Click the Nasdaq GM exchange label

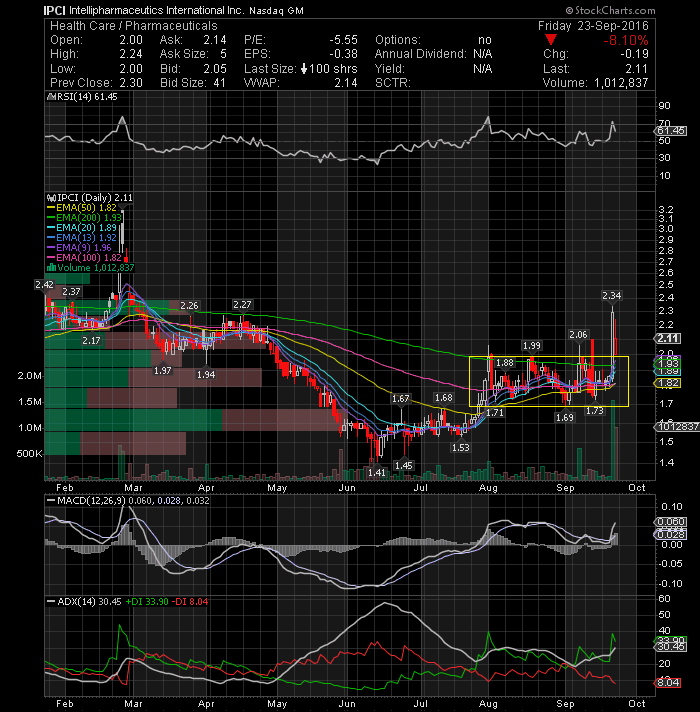(x=276, y=10)
